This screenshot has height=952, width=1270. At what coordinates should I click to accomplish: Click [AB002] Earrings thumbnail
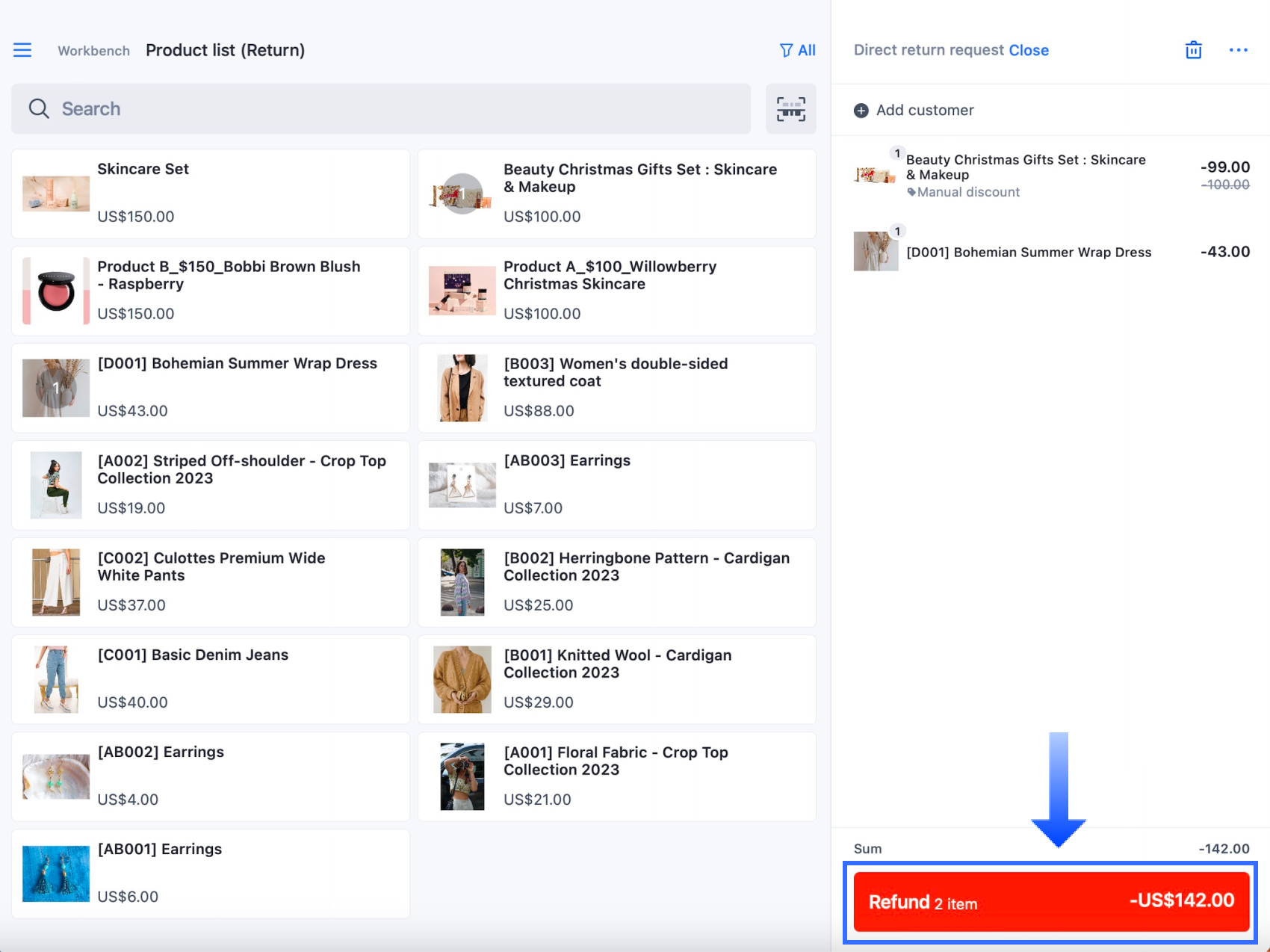pos(56,776)
